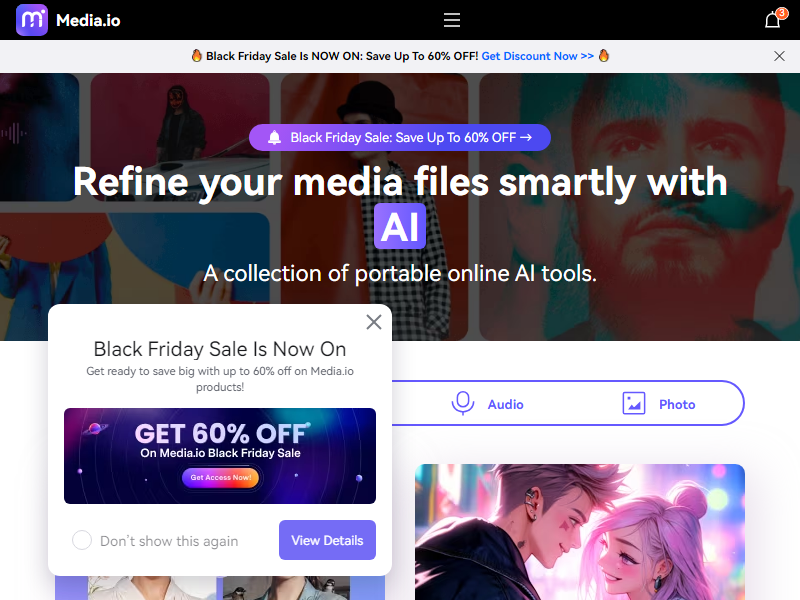The width and height of the screenshot is (800, 600).
Task: Click the Media.io brand name text
Action: 88,20
